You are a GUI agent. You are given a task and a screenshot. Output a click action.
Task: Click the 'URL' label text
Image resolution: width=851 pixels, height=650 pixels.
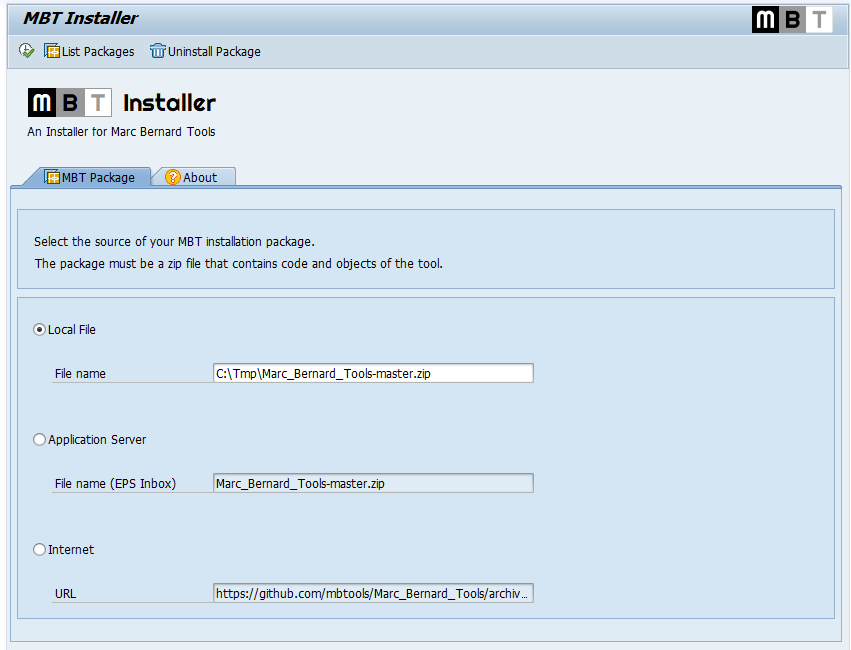[65, 594]
